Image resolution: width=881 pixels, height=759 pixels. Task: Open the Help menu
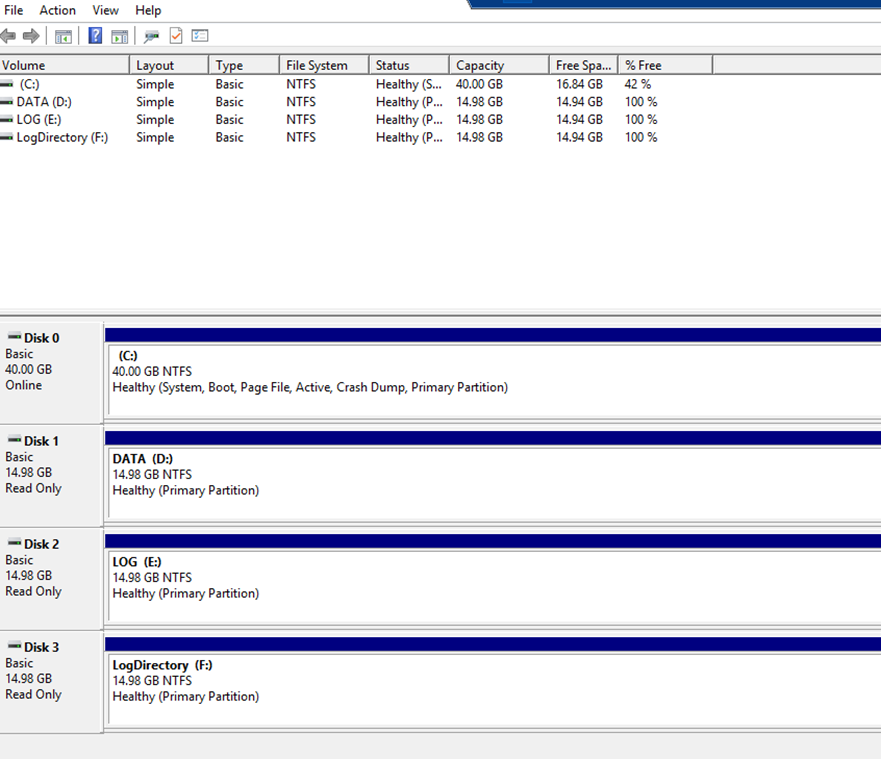148,10
